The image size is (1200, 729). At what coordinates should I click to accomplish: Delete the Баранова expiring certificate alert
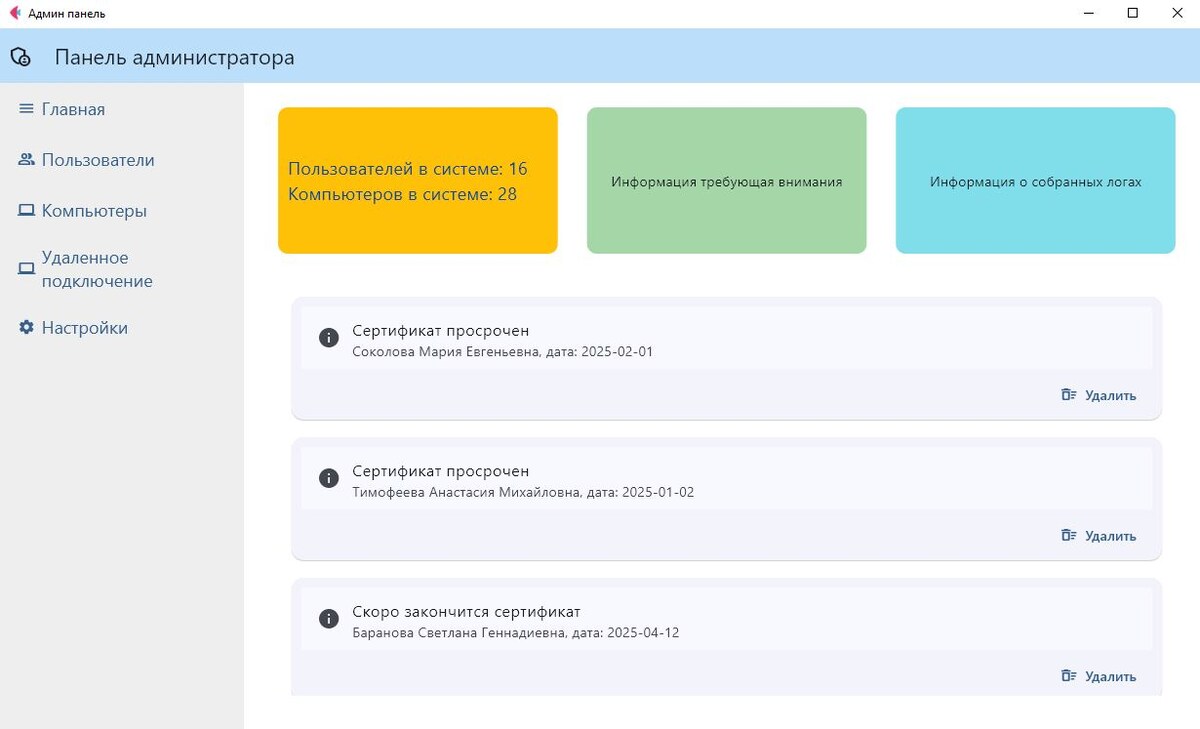(1098, 676)
